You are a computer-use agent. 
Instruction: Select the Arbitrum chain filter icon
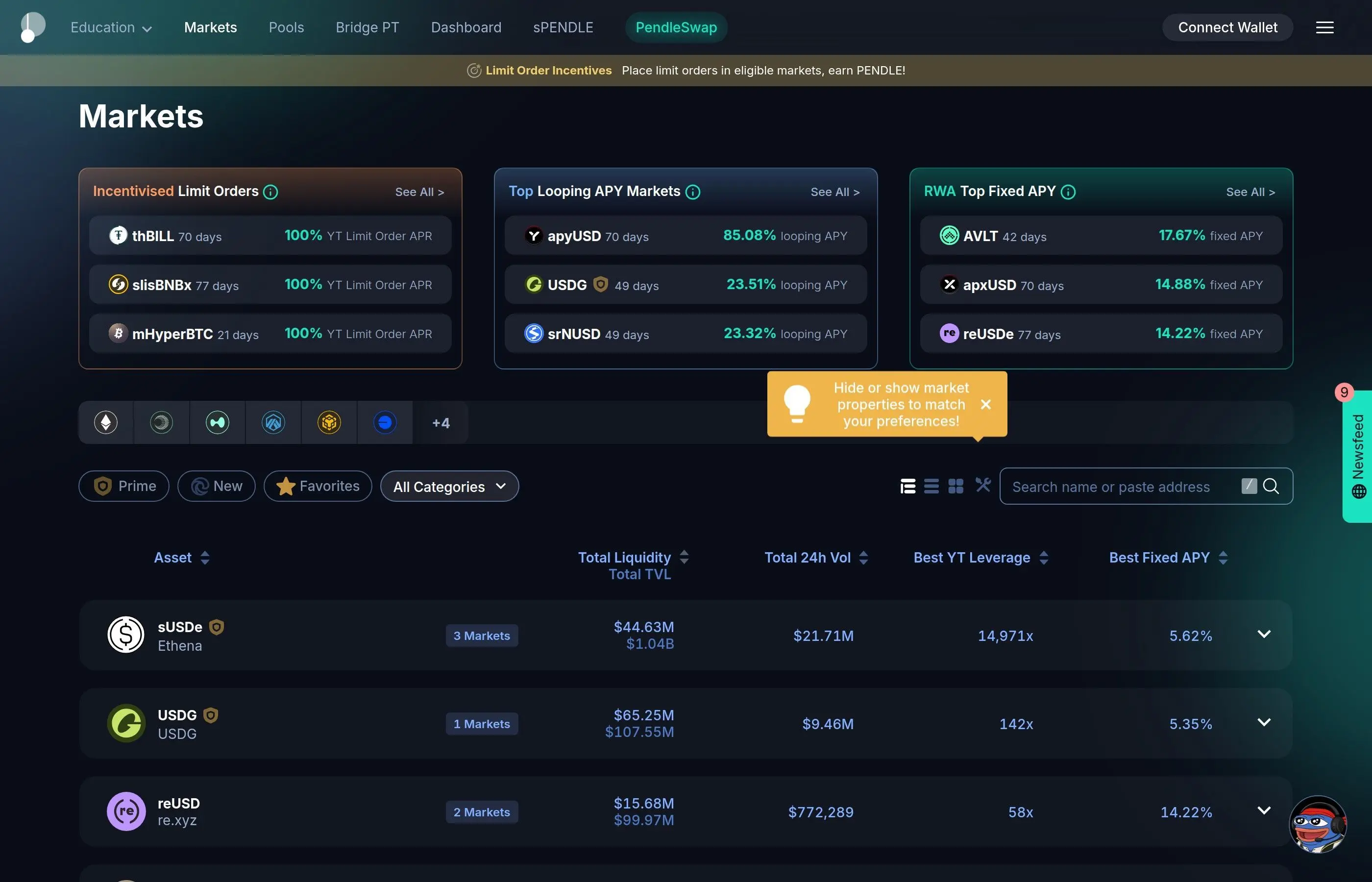(x=273, y=423)
